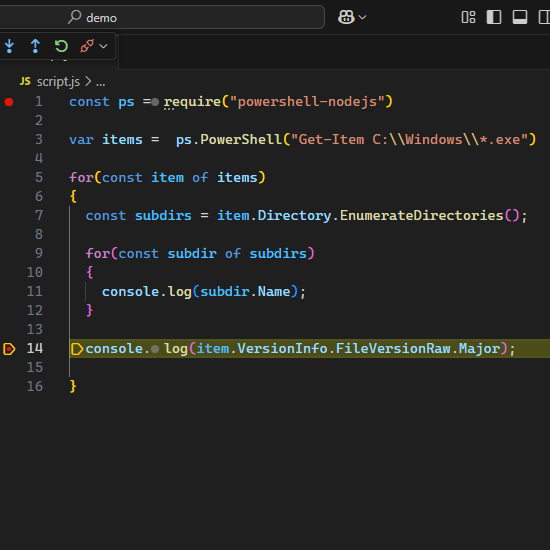Click the for keyword on line 9

pos(98,253)
